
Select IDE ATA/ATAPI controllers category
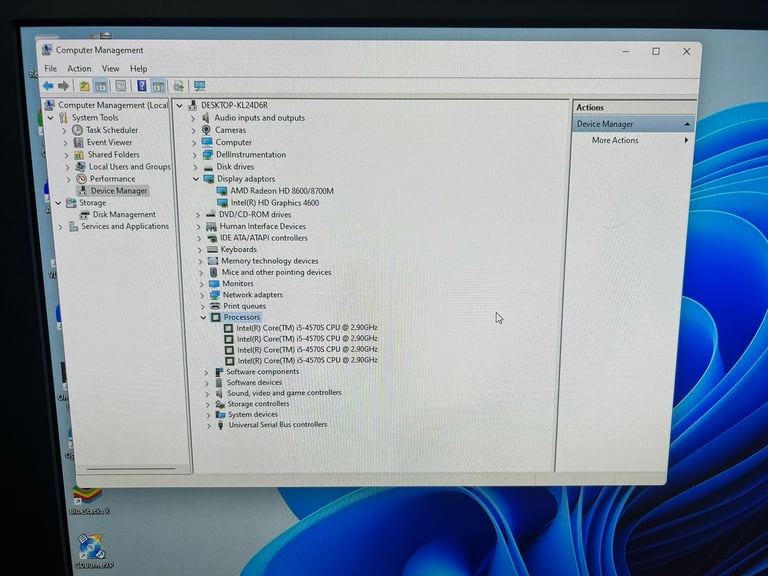(x=264, y=238)
